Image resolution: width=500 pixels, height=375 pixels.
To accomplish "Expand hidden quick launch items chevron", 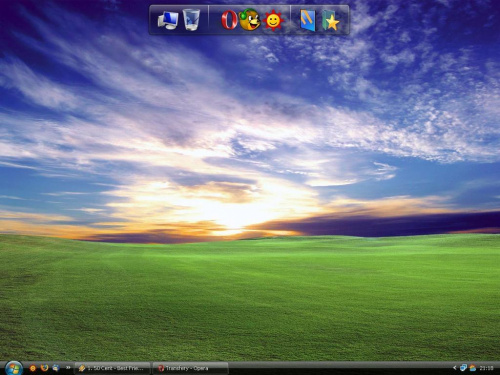I will (x=68, y=367).
